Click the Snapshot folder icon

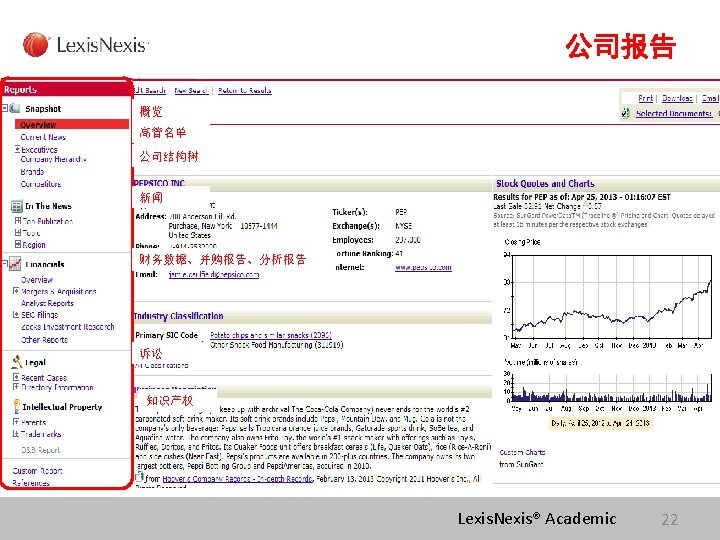click(15, 108)
